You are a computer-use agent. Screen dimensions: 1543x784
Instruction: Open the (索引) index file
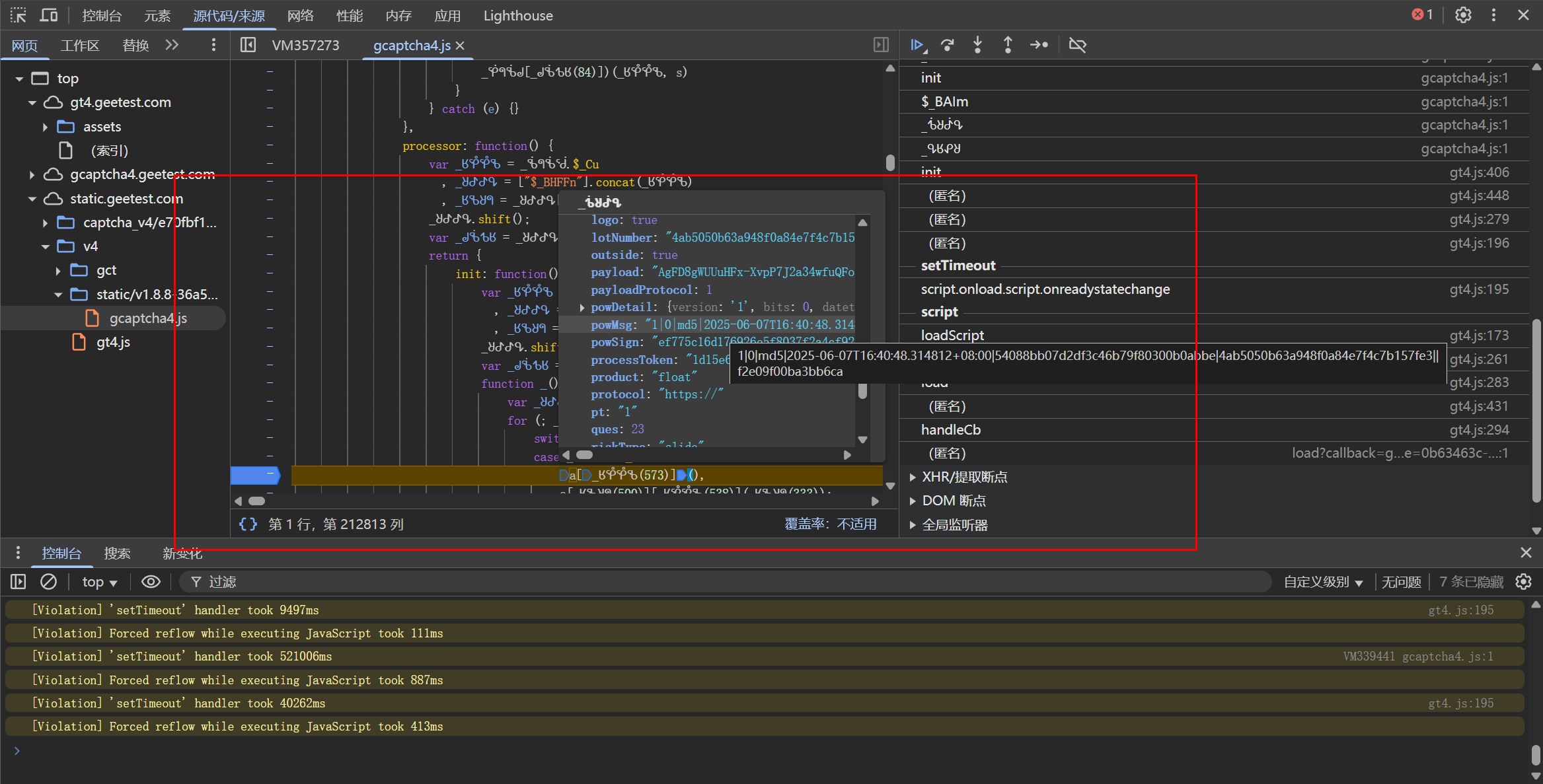coord(110,151)
